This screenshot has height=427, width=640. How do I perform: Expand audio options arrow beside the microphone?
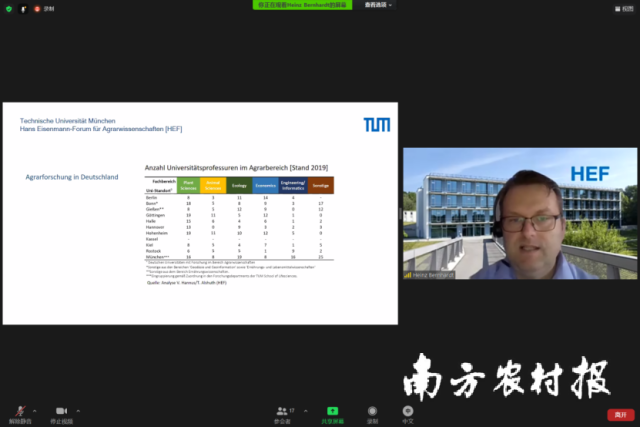point(35,409)
